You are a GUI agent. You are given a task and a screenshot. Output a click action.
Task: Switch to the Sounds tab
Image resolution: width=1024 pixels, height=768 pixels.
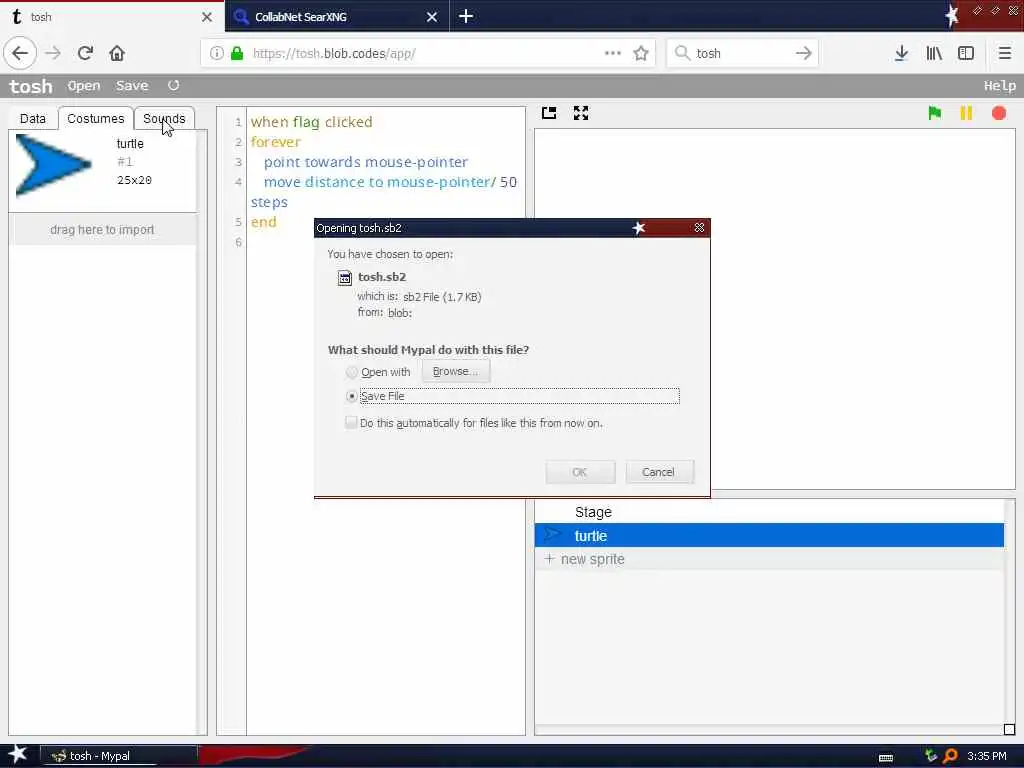click(164, 118)
